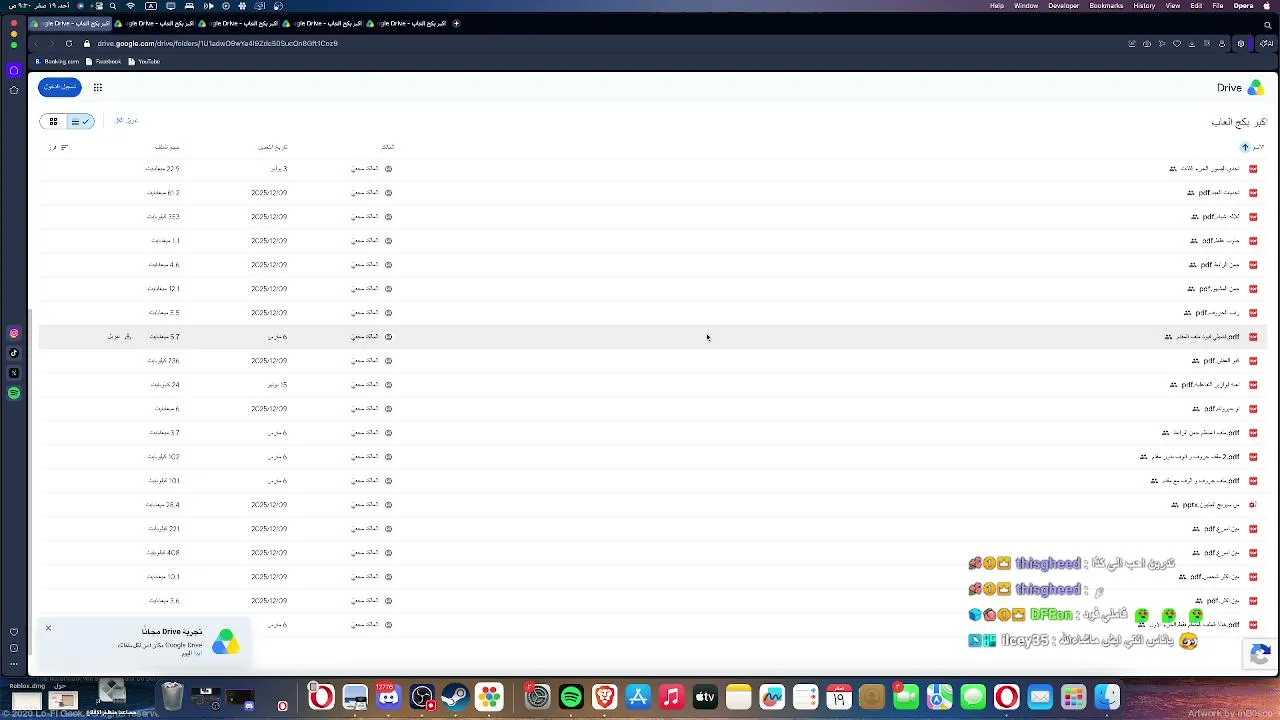Open Apple TV from the Dock

[x=705, y=697]
